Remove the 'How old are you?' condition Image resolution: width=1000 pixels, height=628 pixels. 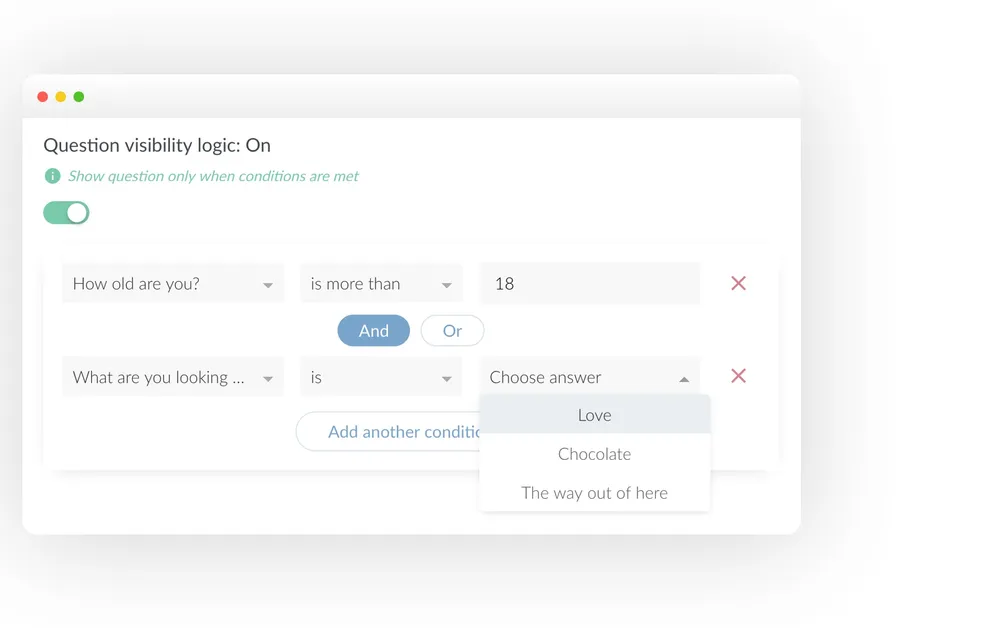(x=738, y=283)
